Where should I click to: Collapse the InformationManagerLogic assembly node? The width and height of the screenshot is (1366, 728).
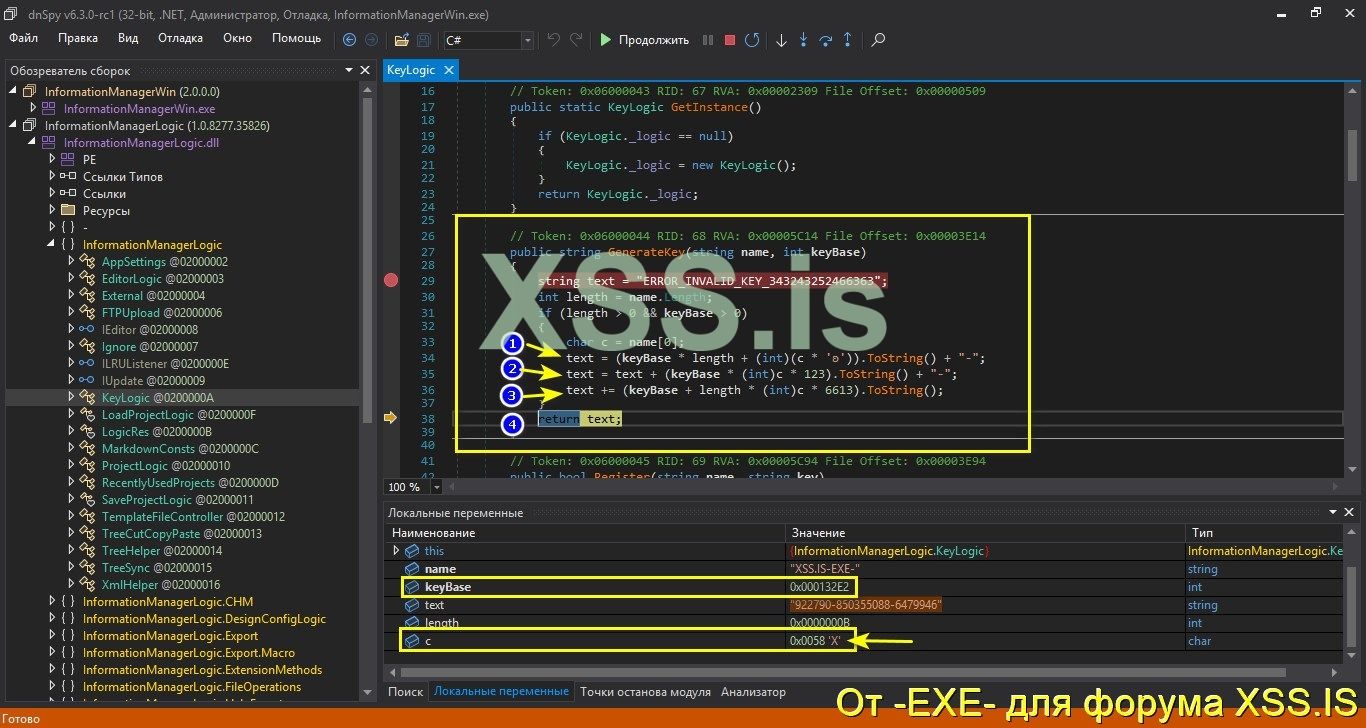click(x=13, y=125)
